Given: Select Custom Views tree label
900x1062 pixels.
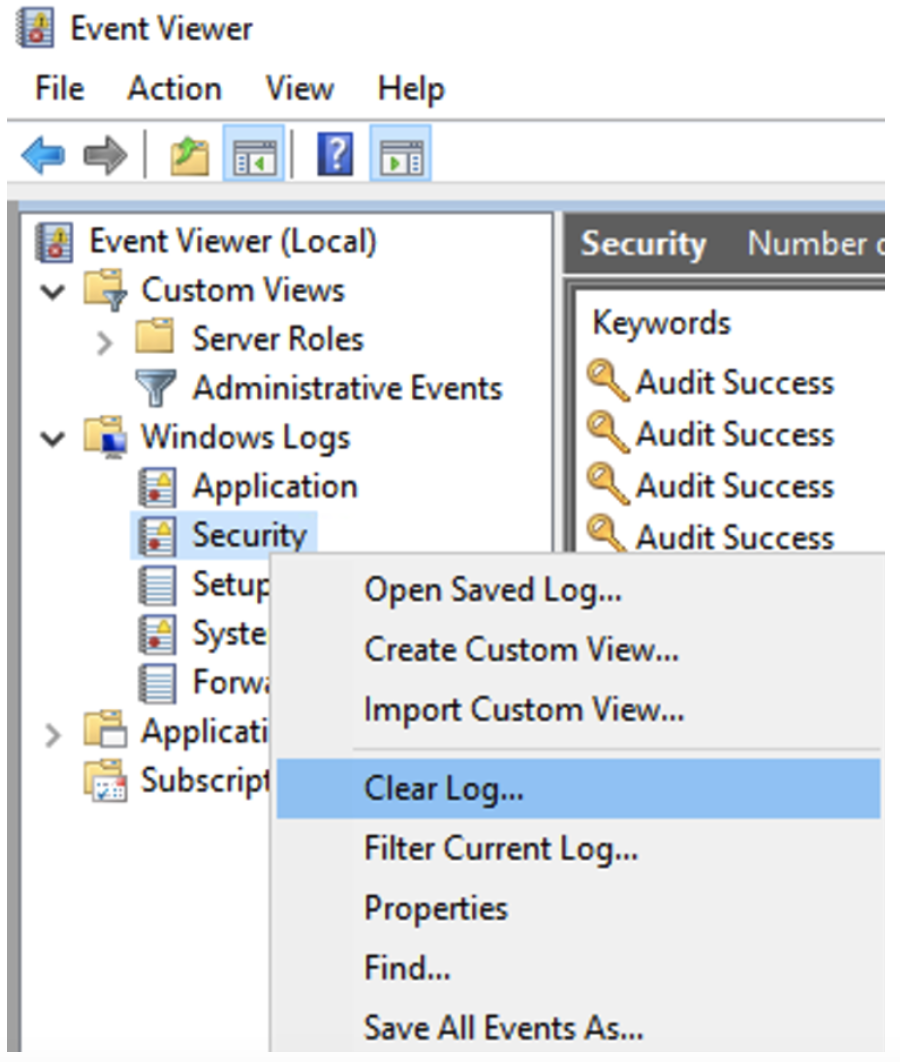Looking at the screenshot, I should point(243,291).
